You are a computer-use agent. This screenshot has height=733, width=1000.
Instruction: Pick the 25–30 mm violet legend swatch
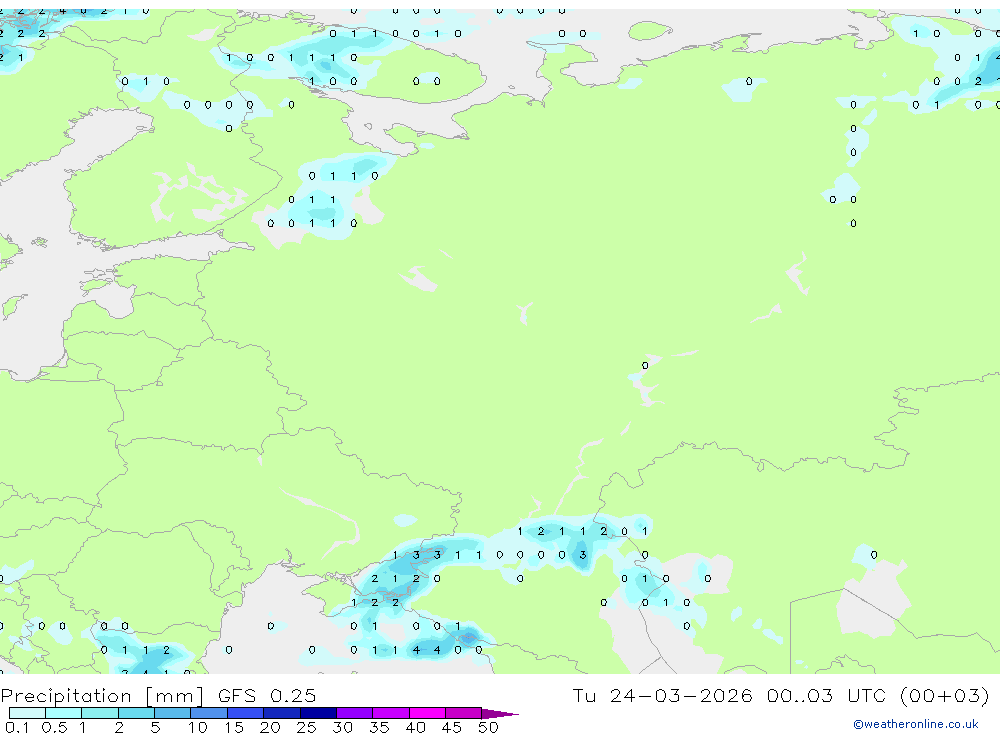[x=318, y=713]
